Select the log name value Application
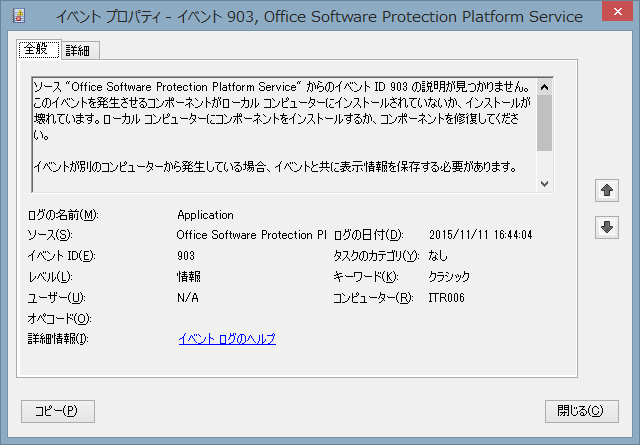This screenshot has height=445, width=640. [205, 215]
